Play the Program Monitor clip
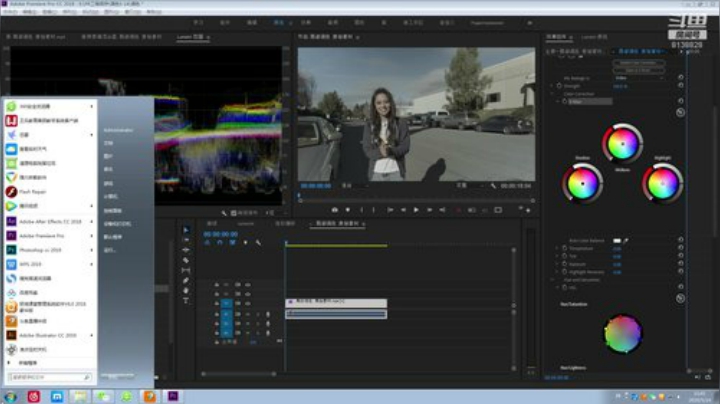 (416, 210)
